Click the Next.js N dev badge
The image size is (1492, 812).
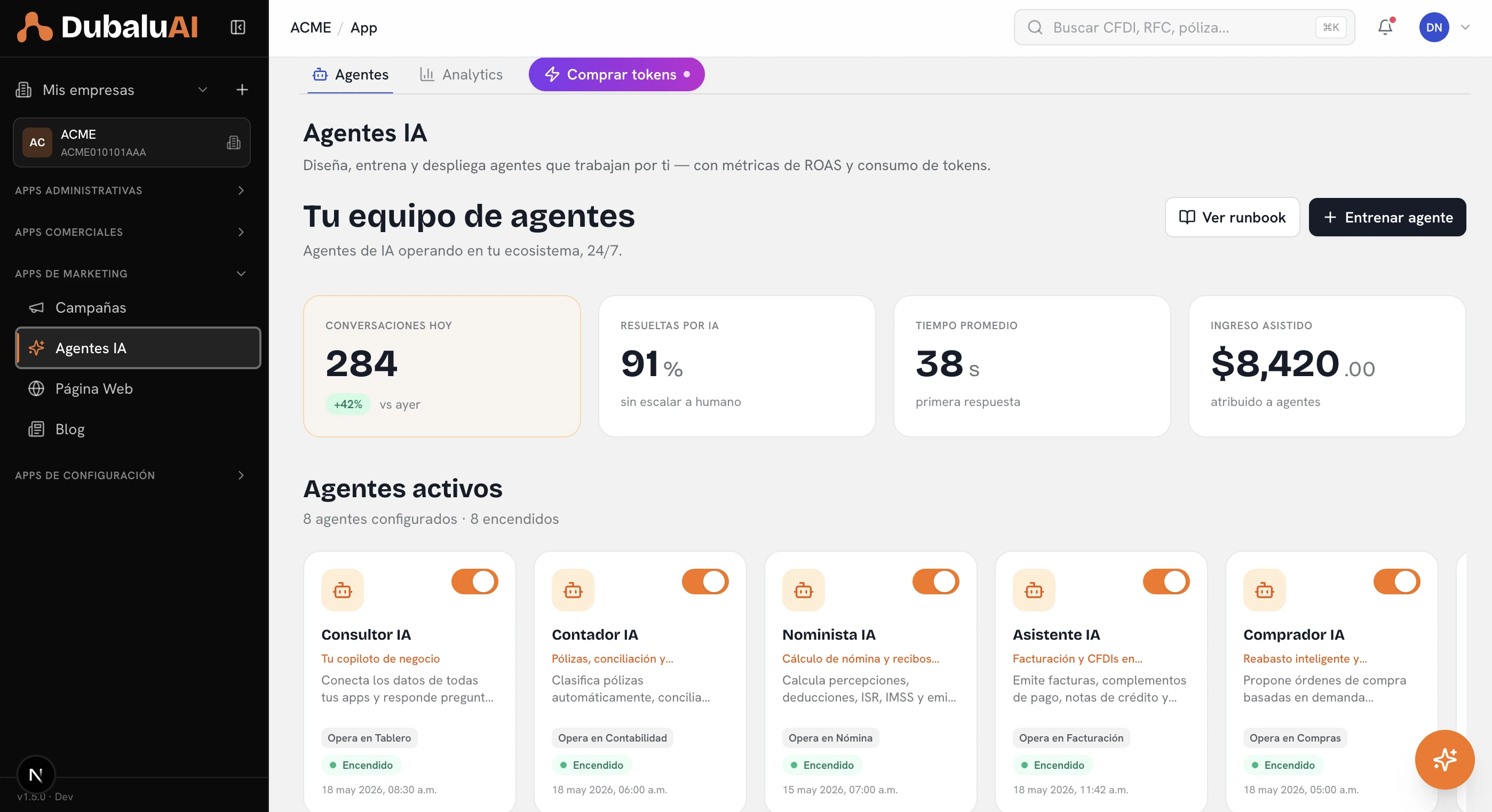36,774
